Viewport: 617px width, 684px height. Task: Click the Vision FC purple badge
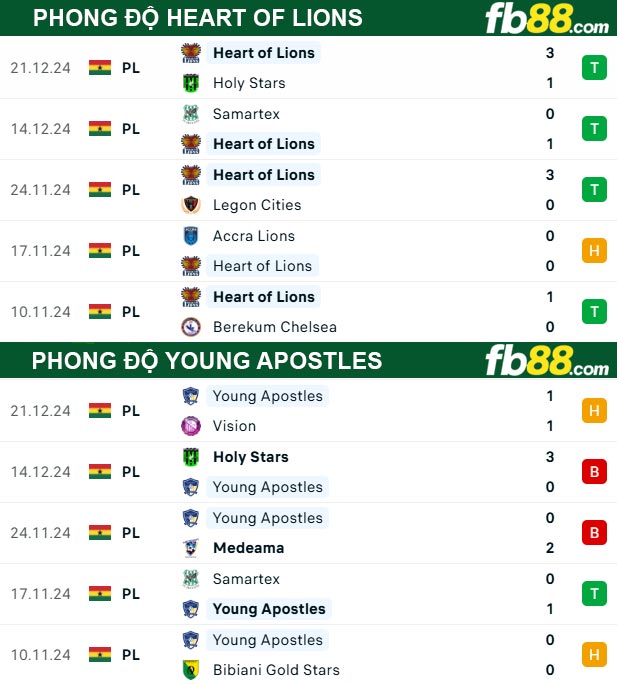(x=191, y=426)
